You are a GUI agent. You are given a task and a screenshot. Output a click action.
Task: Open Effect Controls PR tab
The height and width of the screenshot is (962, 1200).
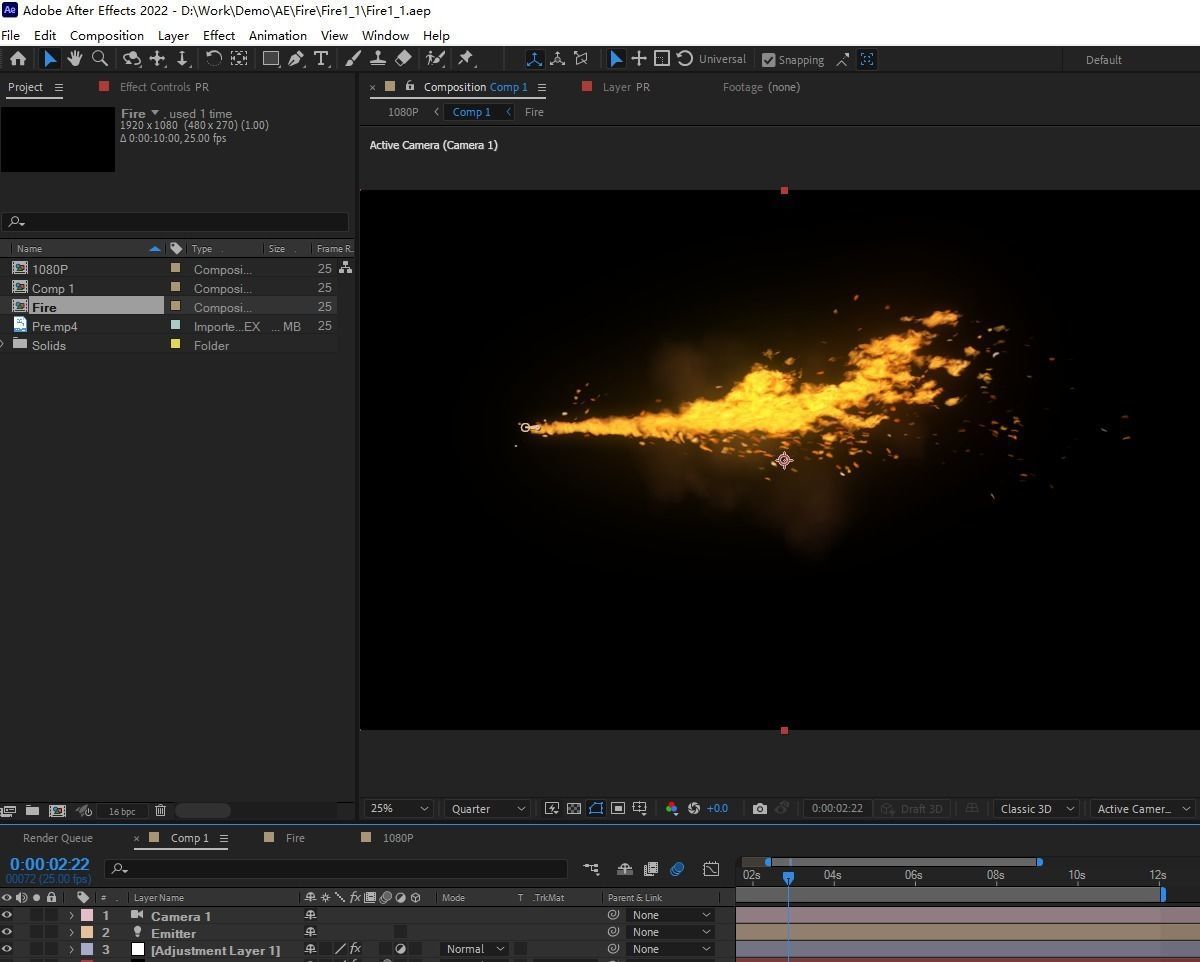pyautogui.click(x=164, y=87)
